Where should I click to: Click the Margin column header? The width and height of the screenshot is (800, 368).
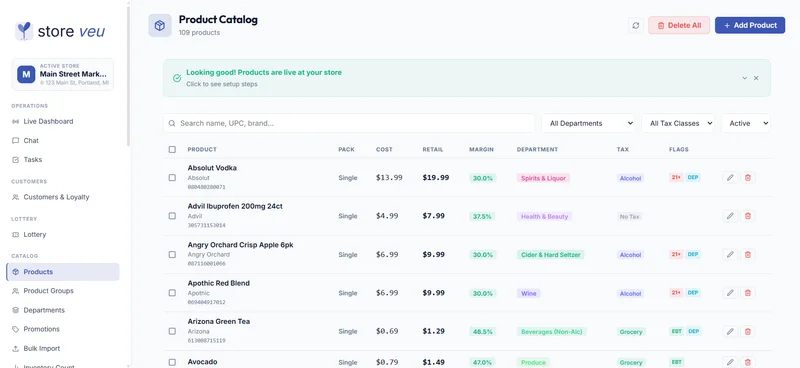tap(481, 150)
